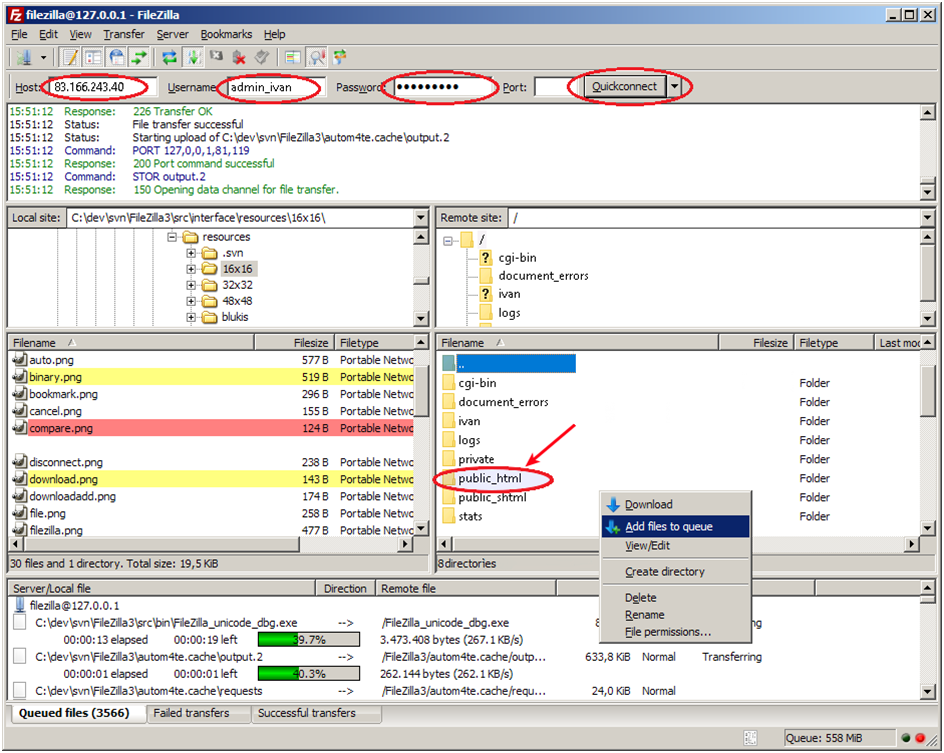Open the Transfer menu

pos(123,34)
